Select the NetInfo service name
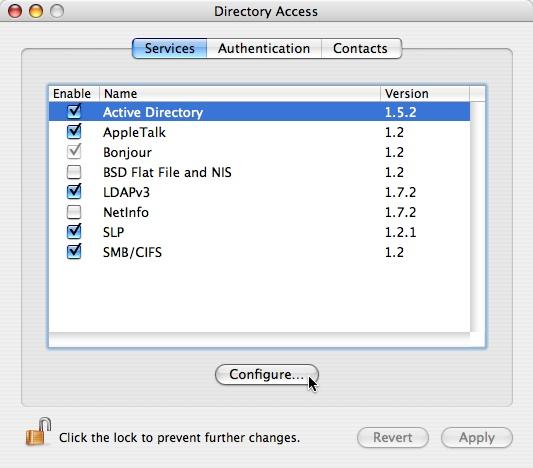This screenshot has height=468, width=533. [x=126, y=212]
